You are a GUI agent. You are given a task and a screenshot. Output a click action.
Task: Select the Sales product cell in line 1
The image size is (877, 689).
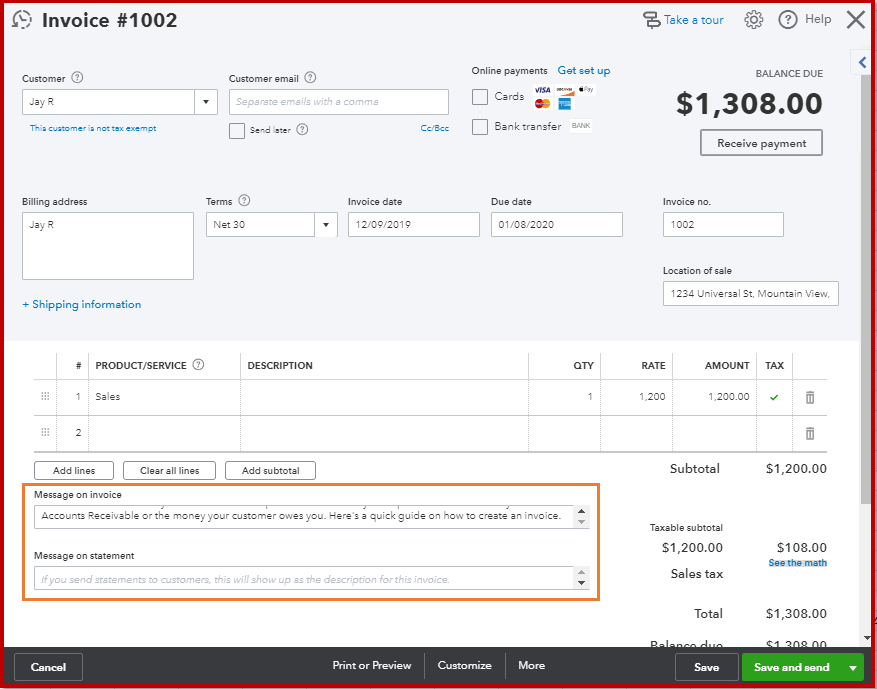164,397
